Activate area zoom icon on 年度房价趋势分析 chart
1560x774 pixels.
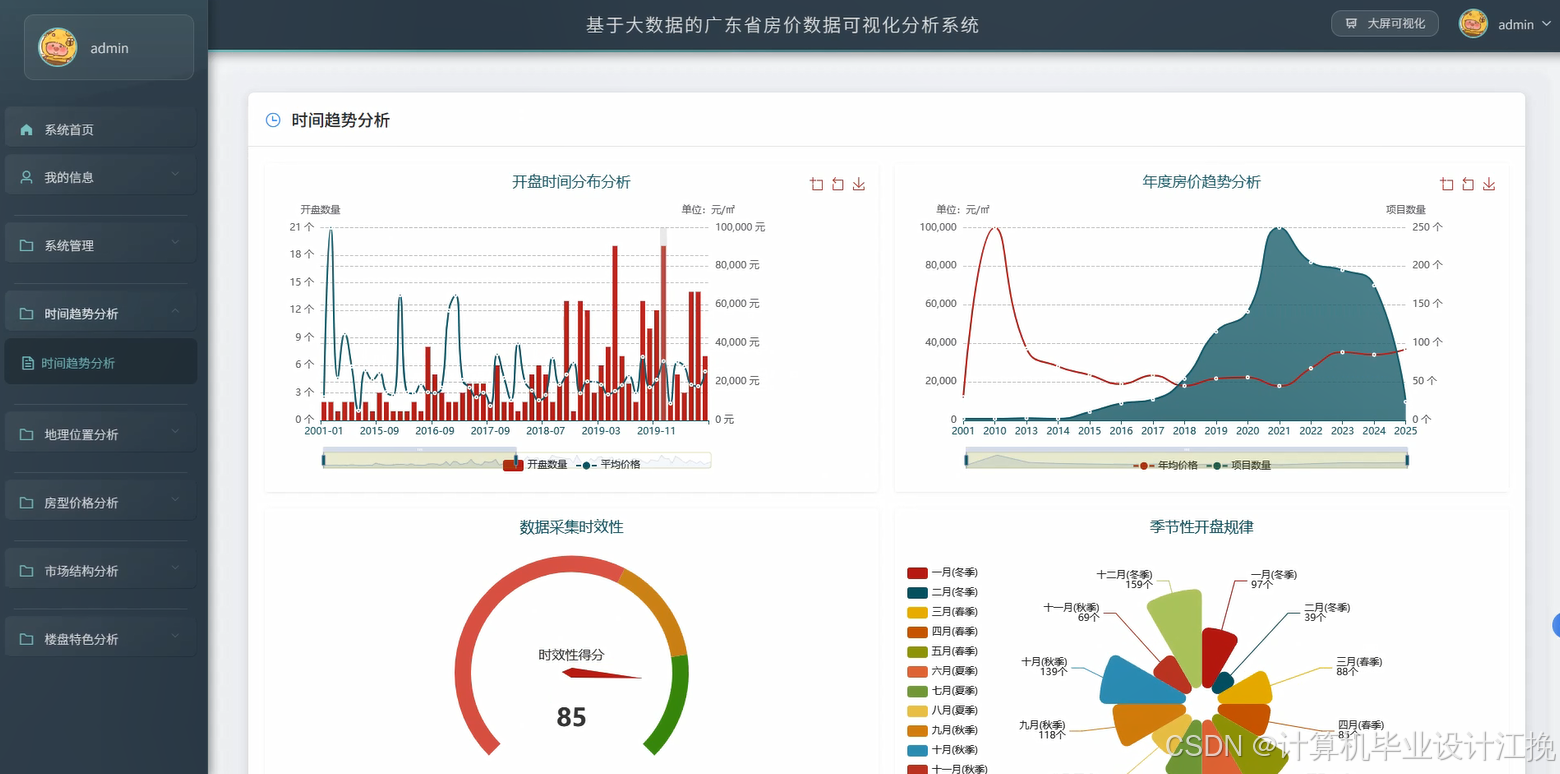pos(1447,184)
